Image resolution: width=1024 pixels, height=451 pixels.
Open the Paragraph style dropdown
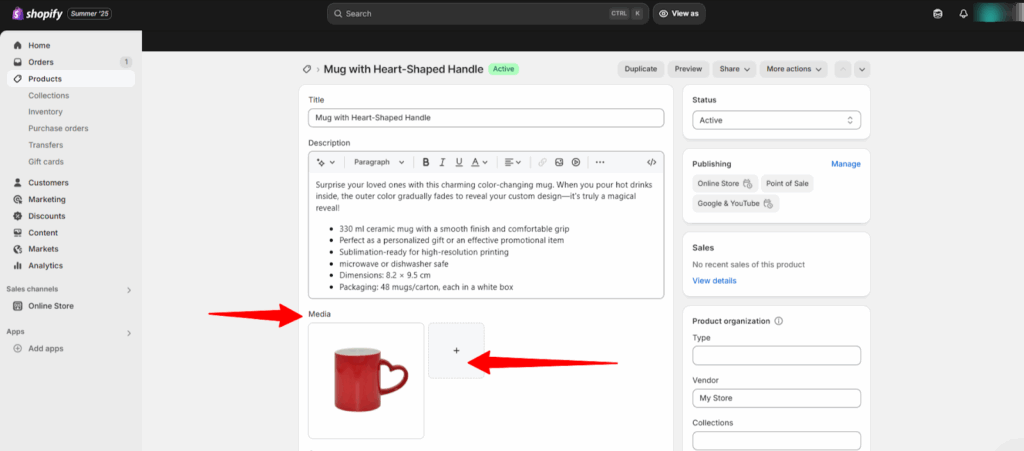click(x=379, y=162)
